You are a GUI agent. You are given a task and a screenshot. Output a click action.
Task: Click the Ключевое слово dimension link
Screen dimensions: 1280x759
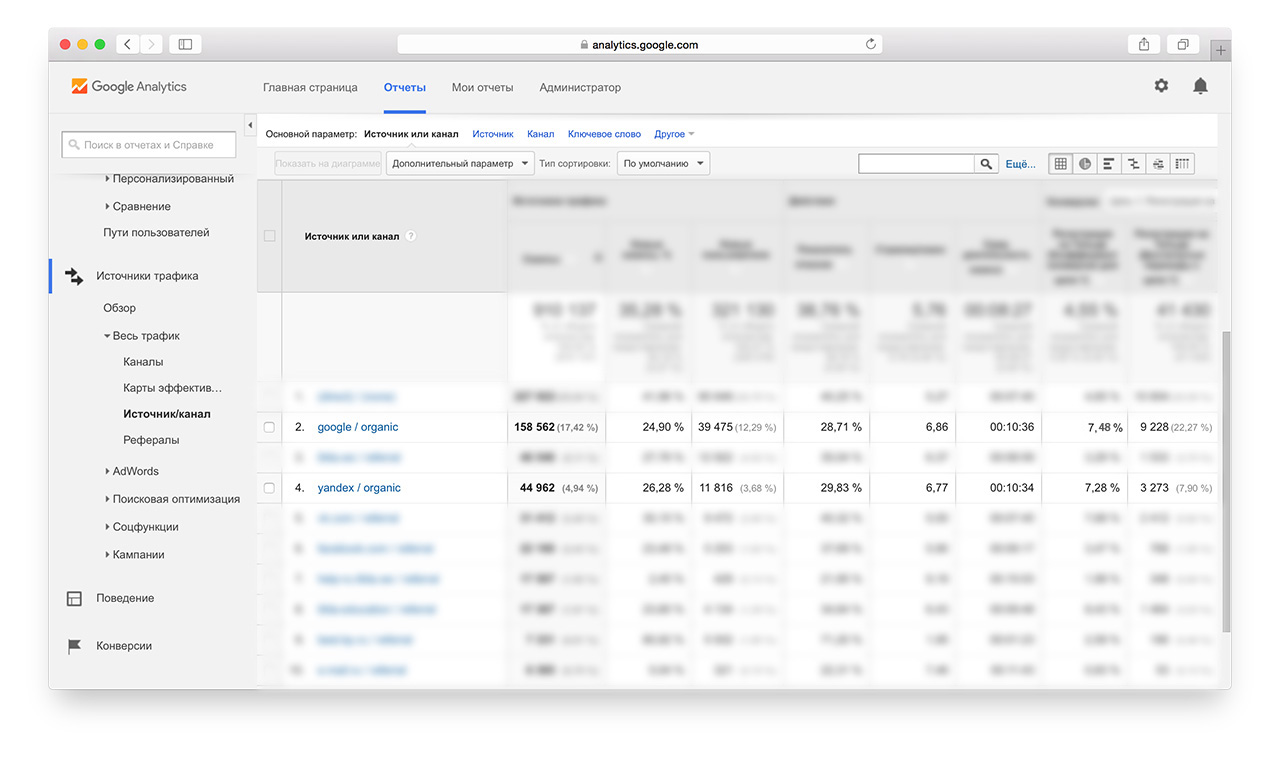(x=604, y=134)
